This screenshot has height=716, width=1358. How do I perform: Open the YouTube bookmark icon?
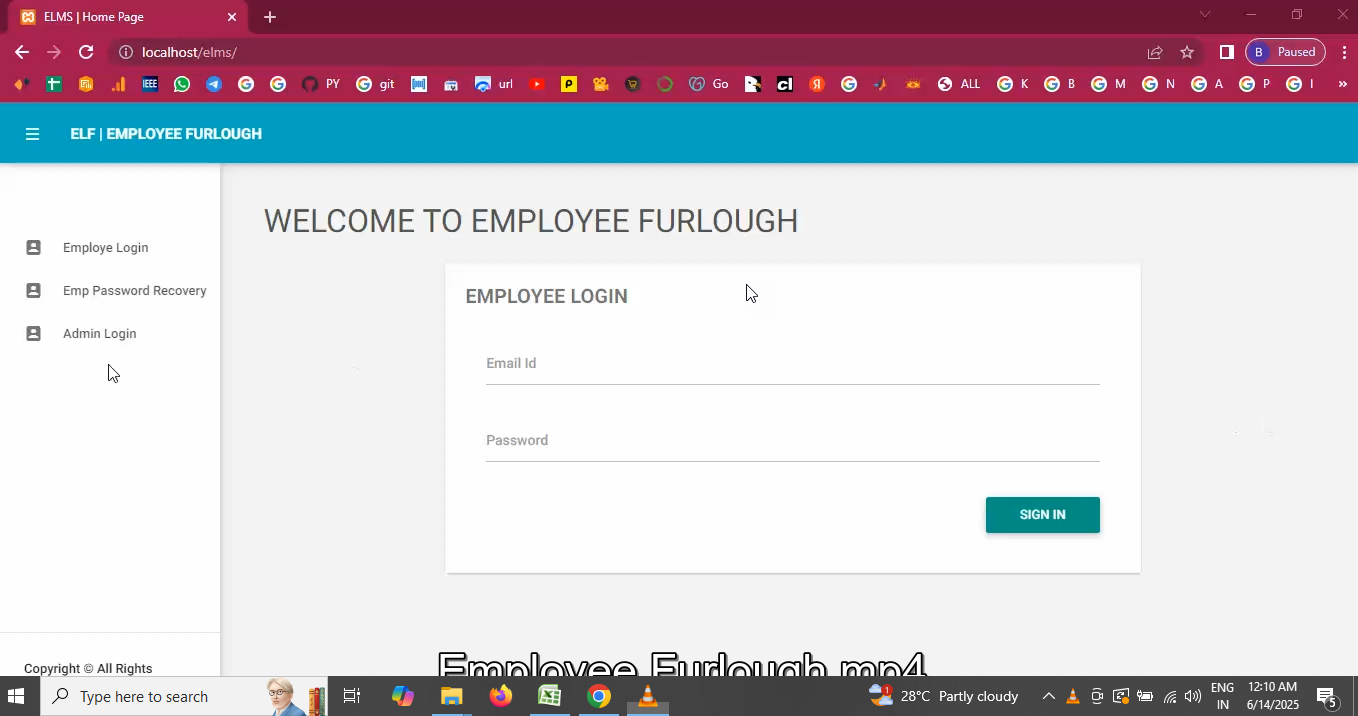pos(537,84)
